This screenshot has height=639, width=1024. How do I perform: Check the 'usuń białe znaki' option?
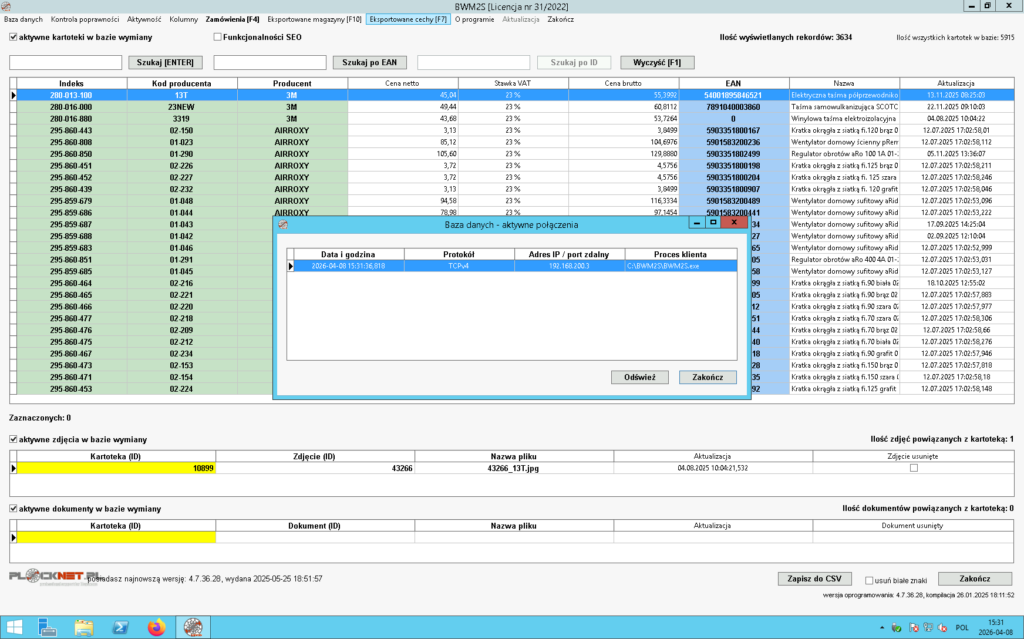[x=867, y=579]
